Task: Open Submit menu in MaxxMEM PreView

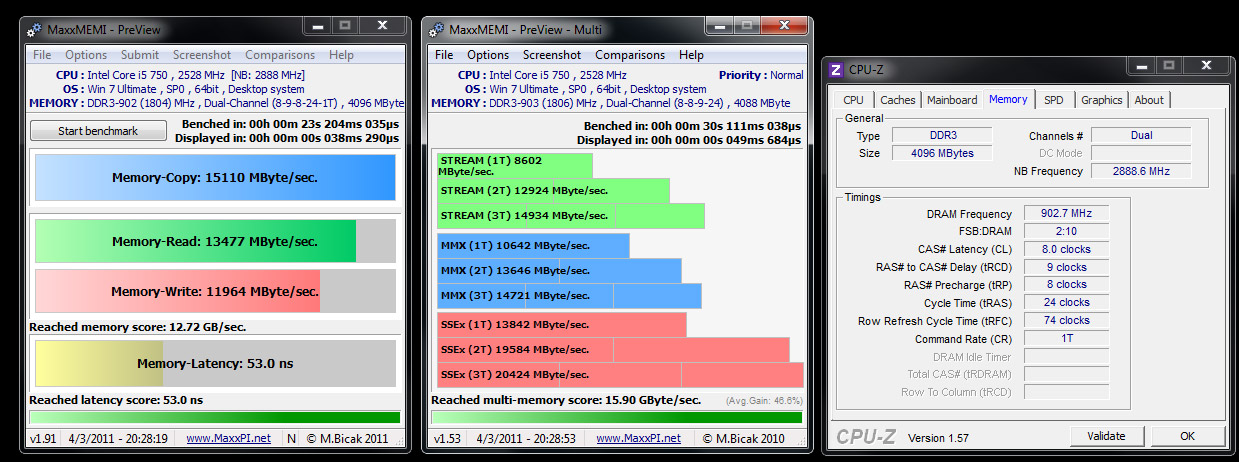Action: tap(140, 55)
